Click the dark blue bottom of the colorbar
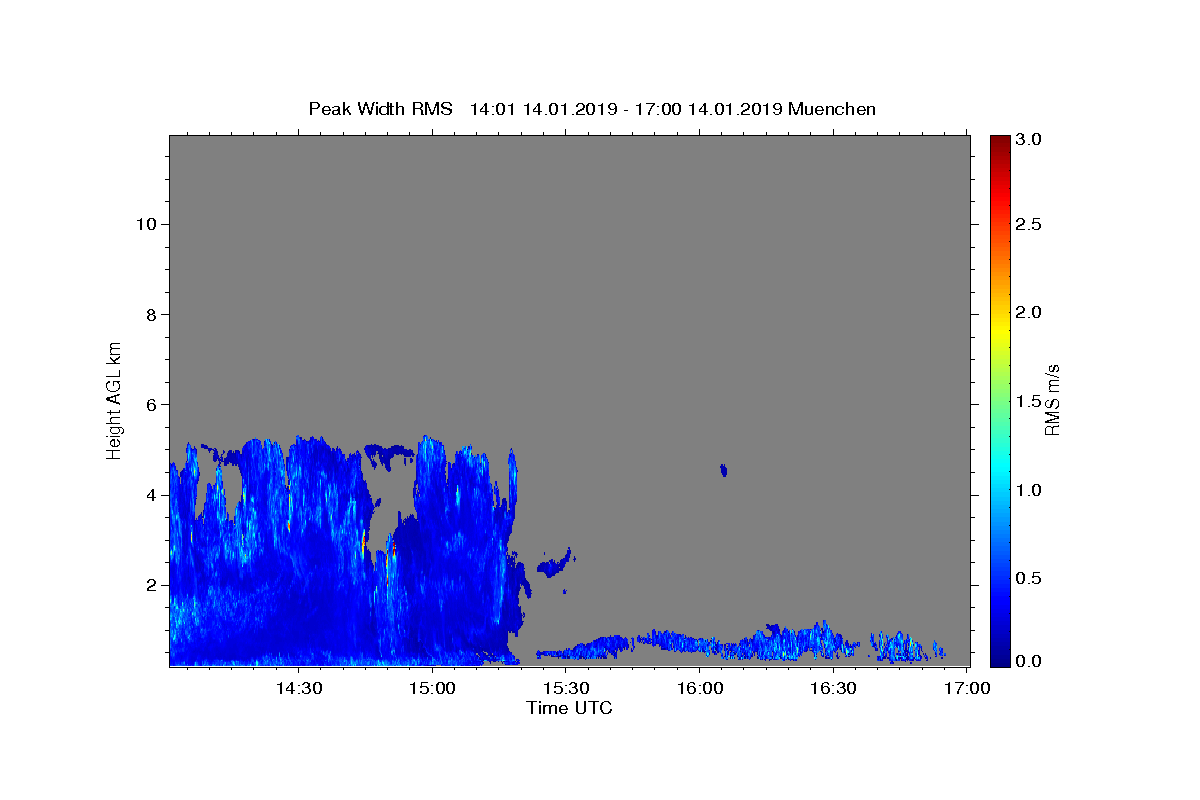This screenshot has width=1200, height=800. tap(999, 660)
